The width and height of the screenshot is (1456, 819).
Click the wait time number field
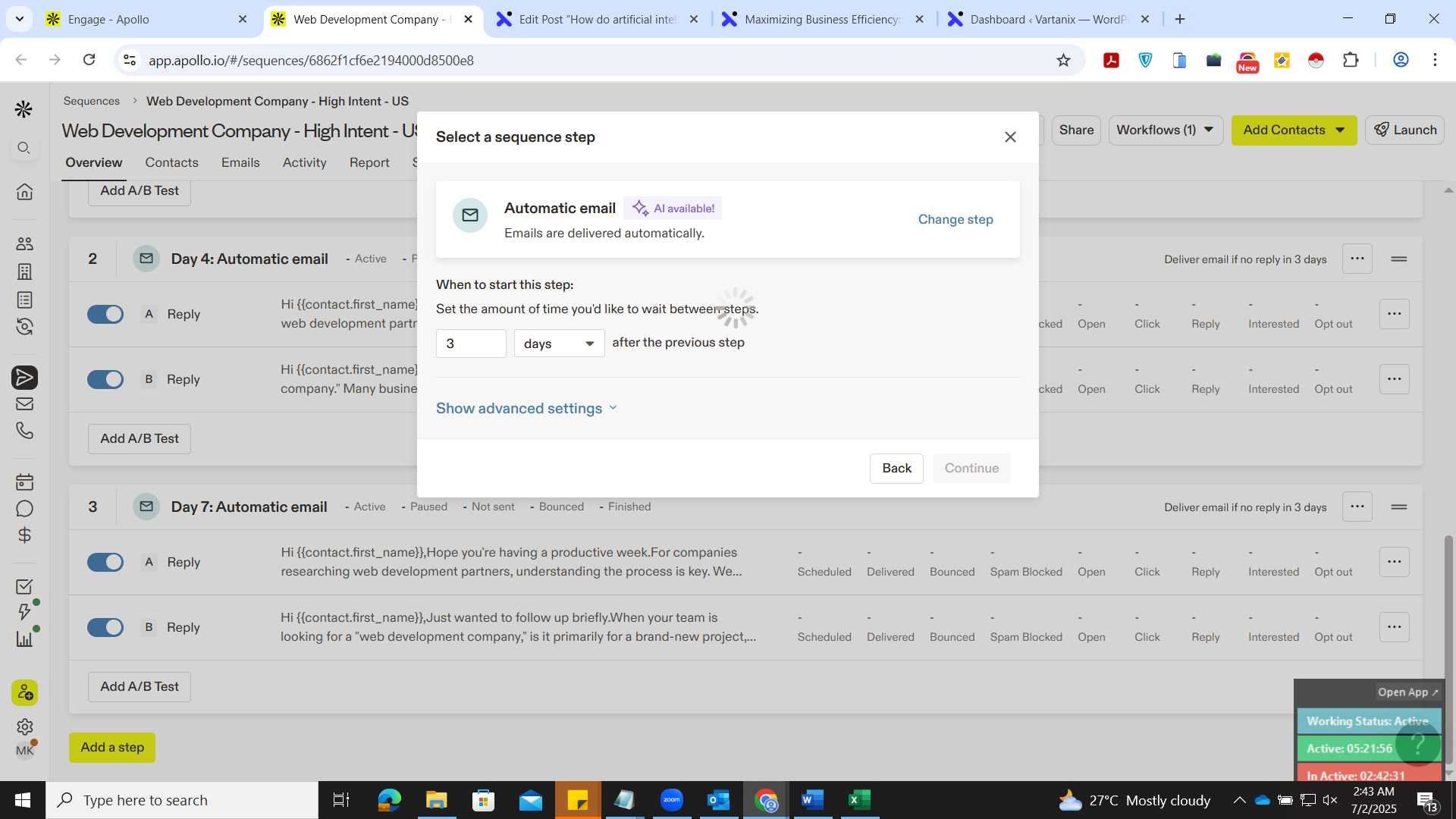click(471, 344)
